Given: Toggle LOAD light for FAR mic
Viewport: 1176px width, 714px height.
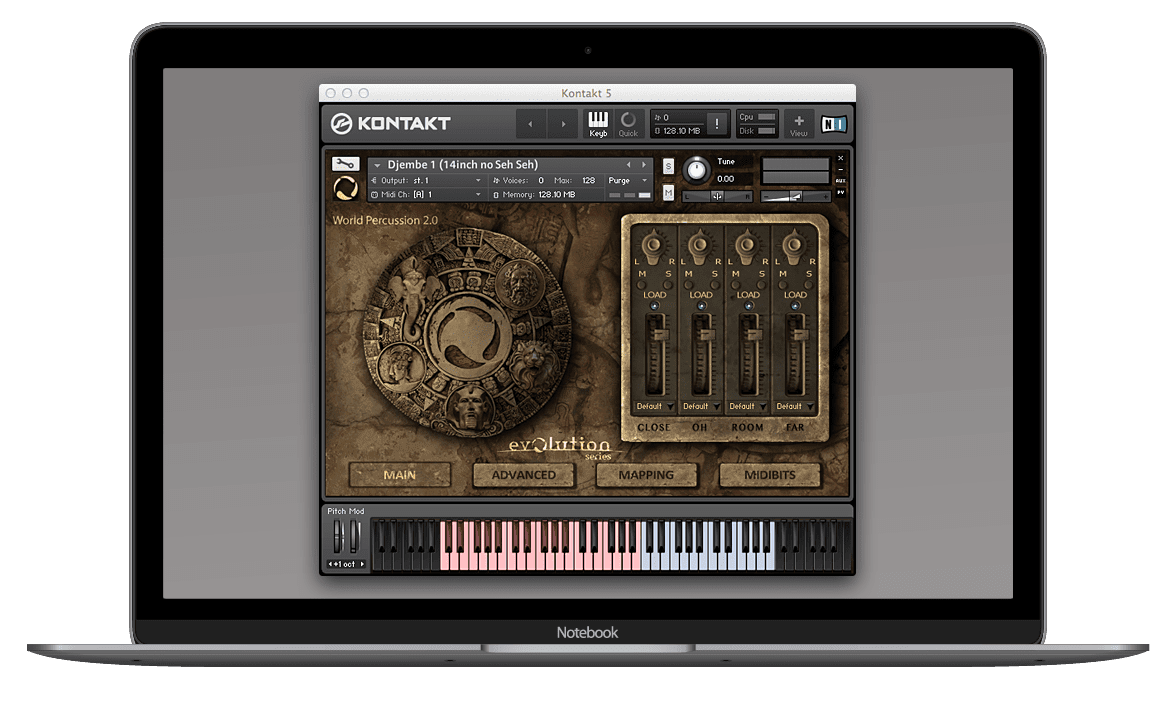Looking at the screenshot, I should click(x=796, y=306).
